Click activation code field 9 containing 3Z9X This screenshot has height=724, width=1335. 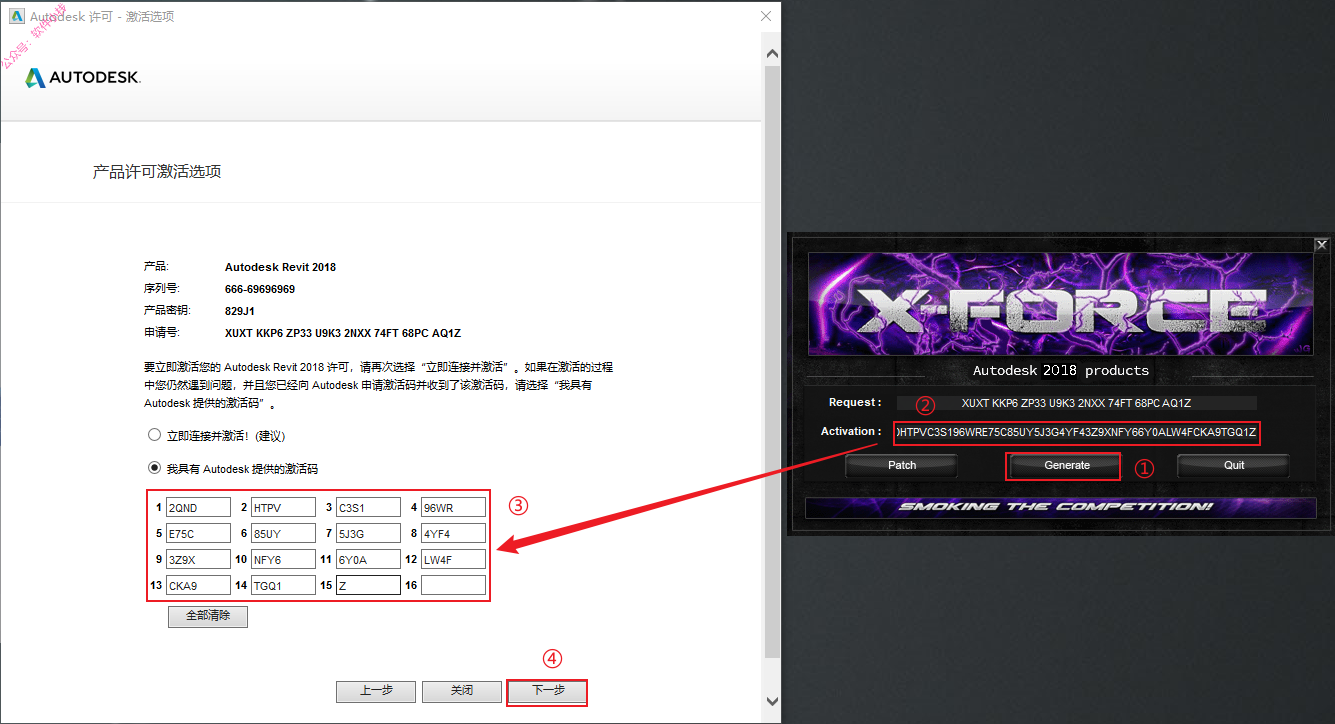[198, 559]
